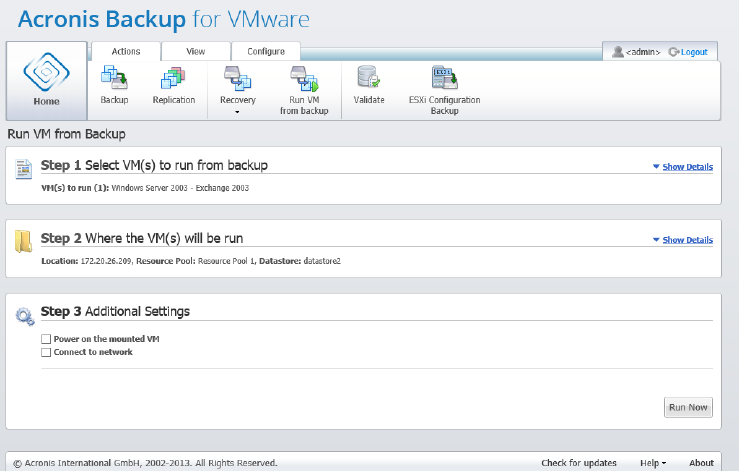Viewport: 739px width, 471px height.
Task: Open ESXi Configuration Backup
Action: pos(444,79)
